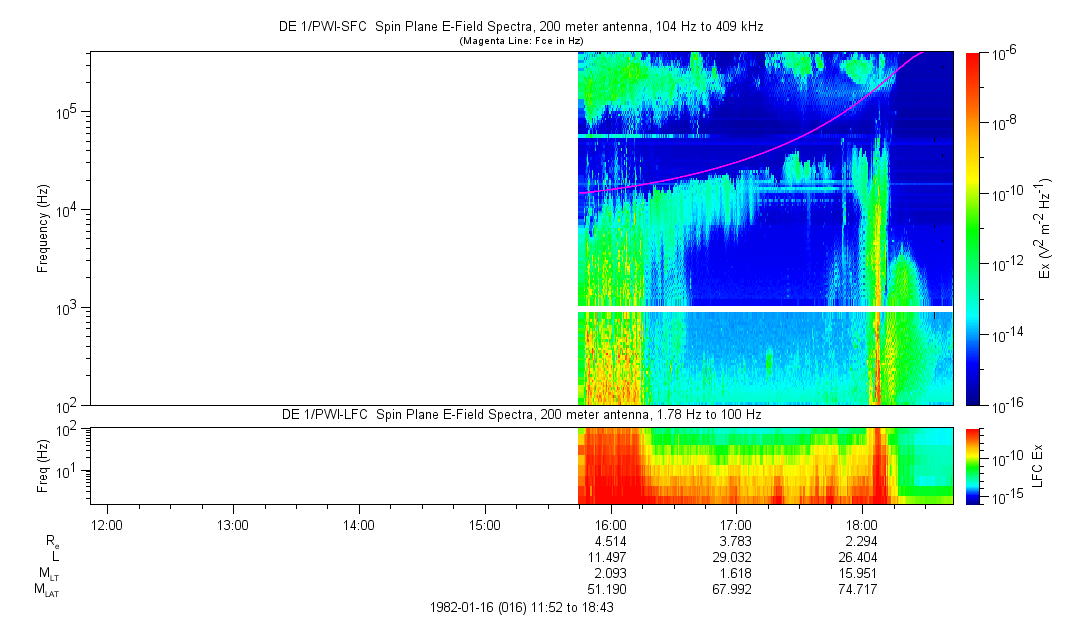Select the Ex (V² m⁻² Hz⁻¹) colorbar label
The height and width of the screenshot is (620, 1083).
pyautogui.click(x=1044, y=228)
